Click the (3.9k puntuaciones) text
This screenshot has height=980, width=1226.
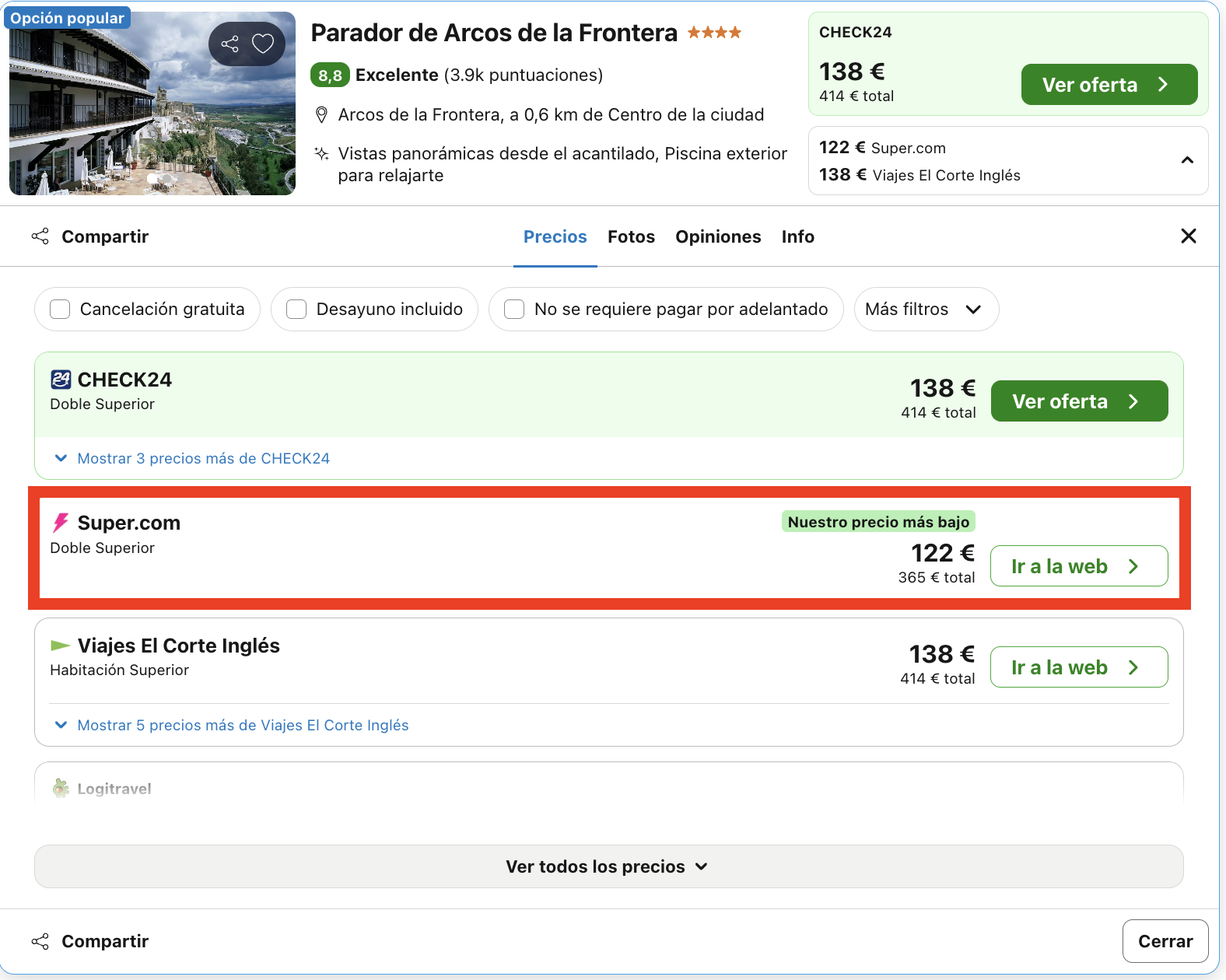pos(524,75)
